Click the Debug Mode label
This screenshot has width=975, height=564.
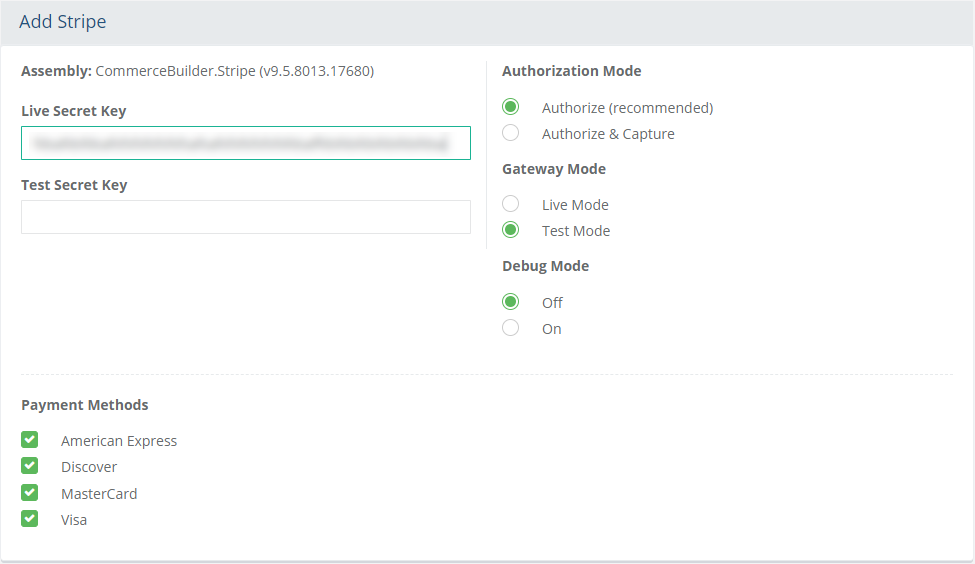pyautogui.click(x=545, y=266)
